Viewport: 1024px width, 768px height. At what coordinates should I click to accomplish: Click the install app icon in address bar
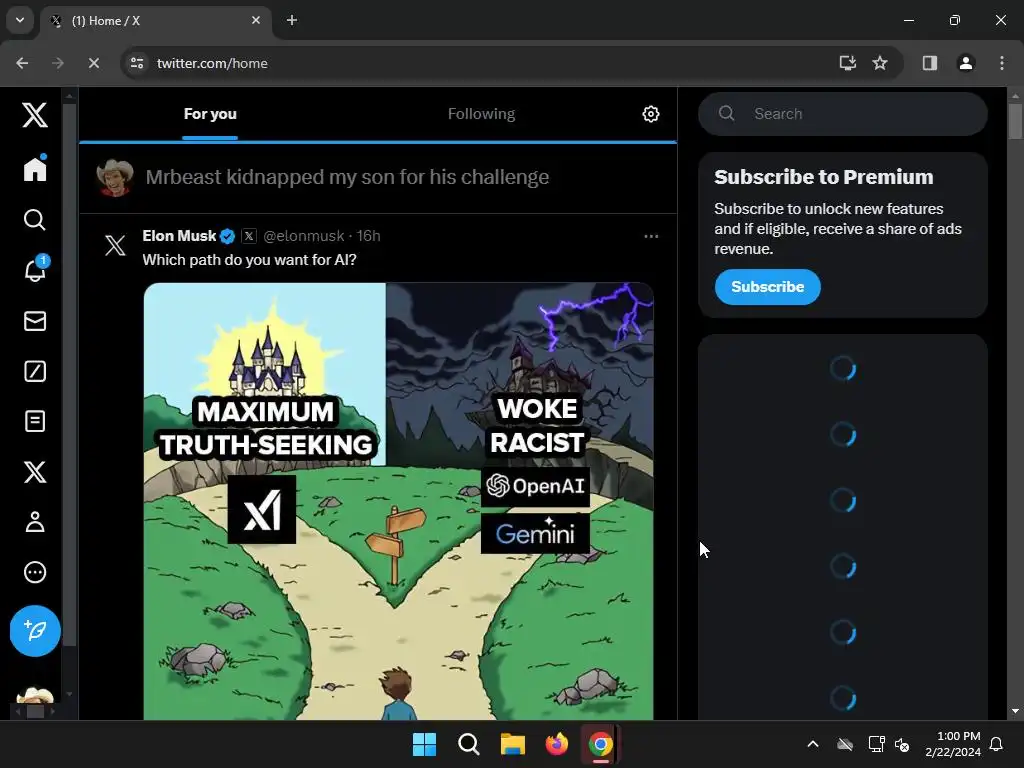coord(847,63)
